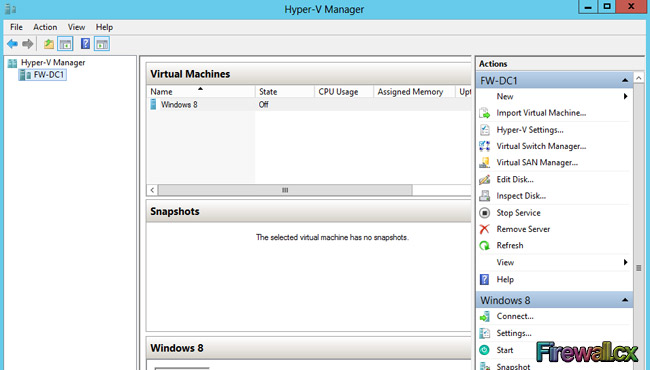Open Hyper-V Settings... action
Viewport: 650px width, 370px height.
pos(530,130)
